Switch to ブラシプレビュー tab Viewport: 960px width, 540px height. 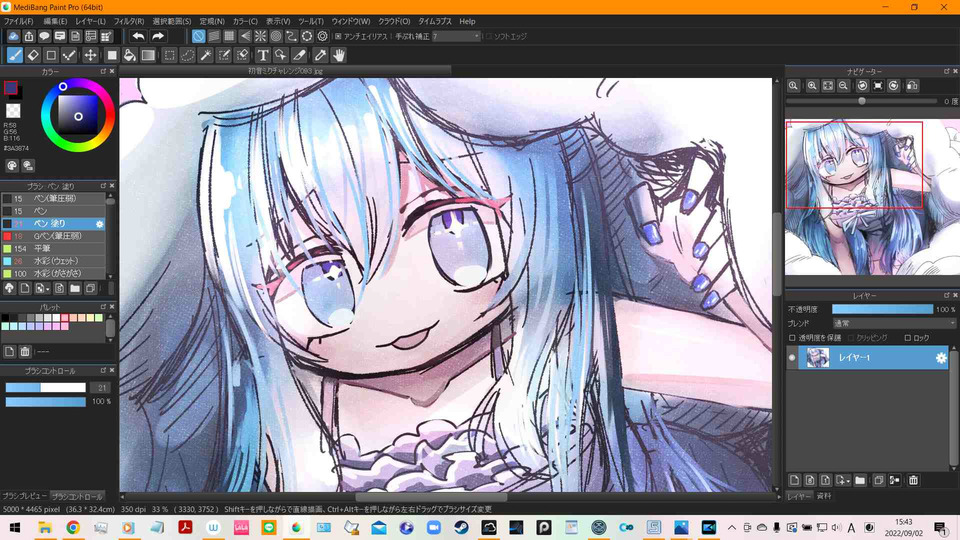click(x=24, y=496)
